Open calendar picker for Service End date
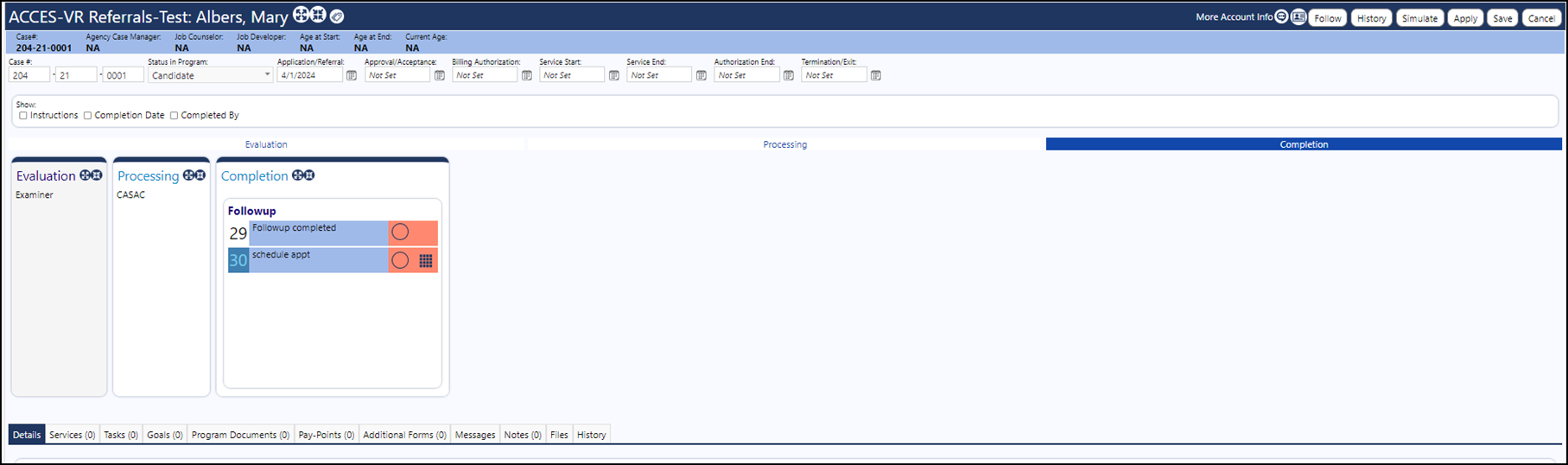This screenshot has width=1568, height=465. (701, 75)
